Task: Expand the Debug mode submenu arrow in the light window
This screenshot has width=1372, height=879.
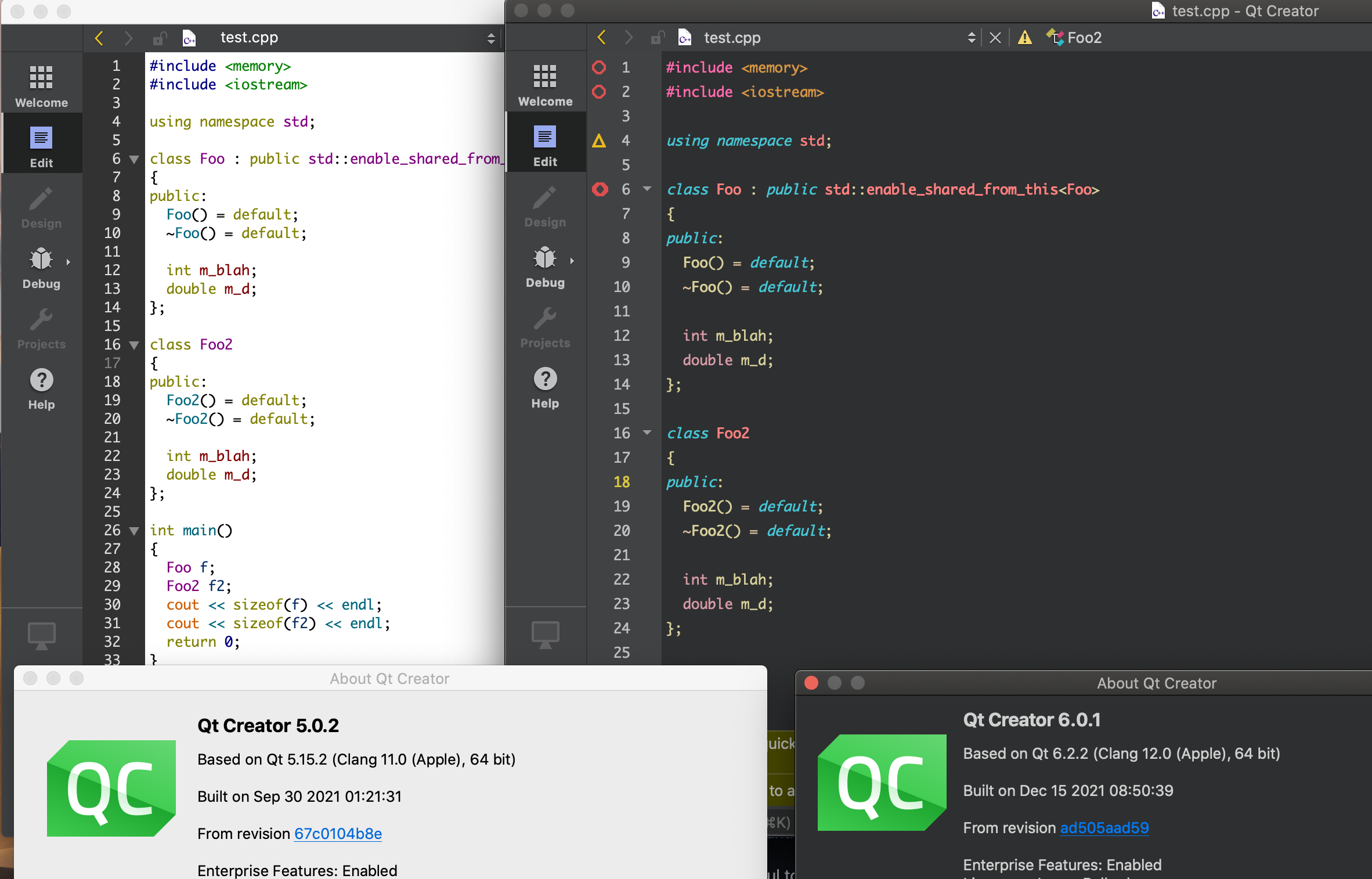Action: tap(68, 262)
